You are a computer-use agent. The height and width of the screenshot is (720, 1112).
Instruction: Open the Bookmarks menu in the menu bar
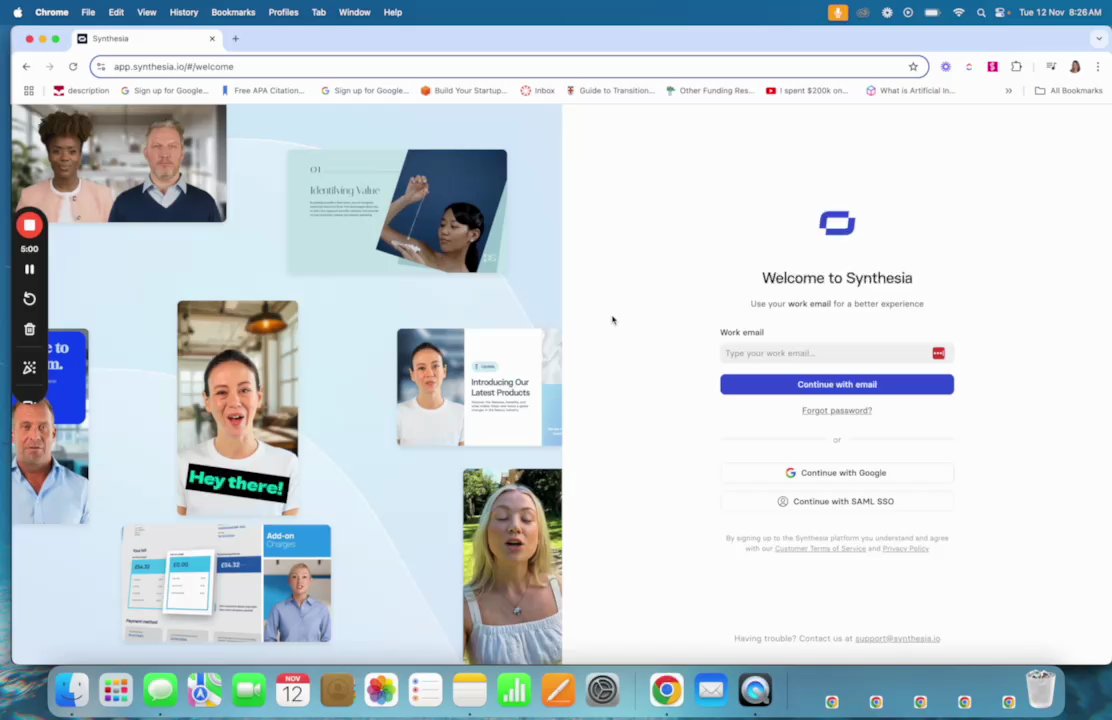(233, 12)
